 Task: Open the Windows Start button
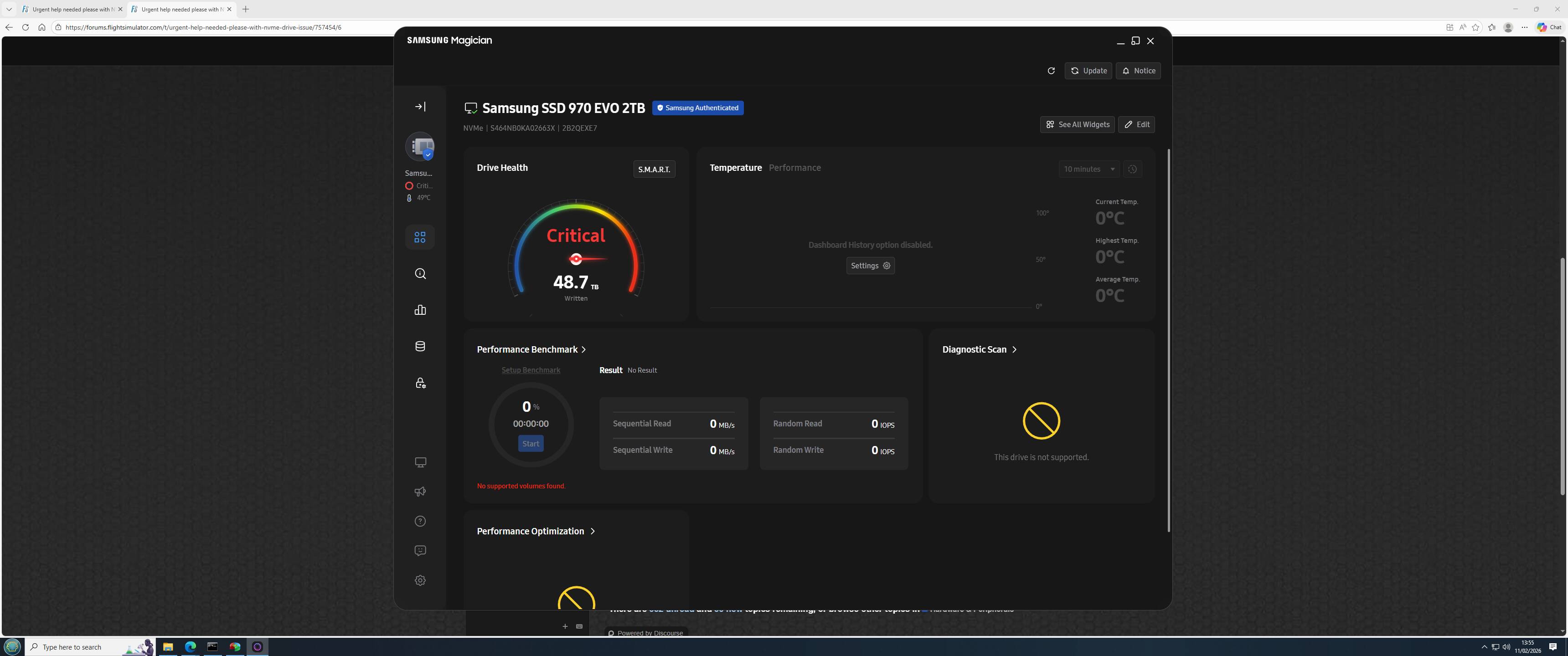coord(12,647)
